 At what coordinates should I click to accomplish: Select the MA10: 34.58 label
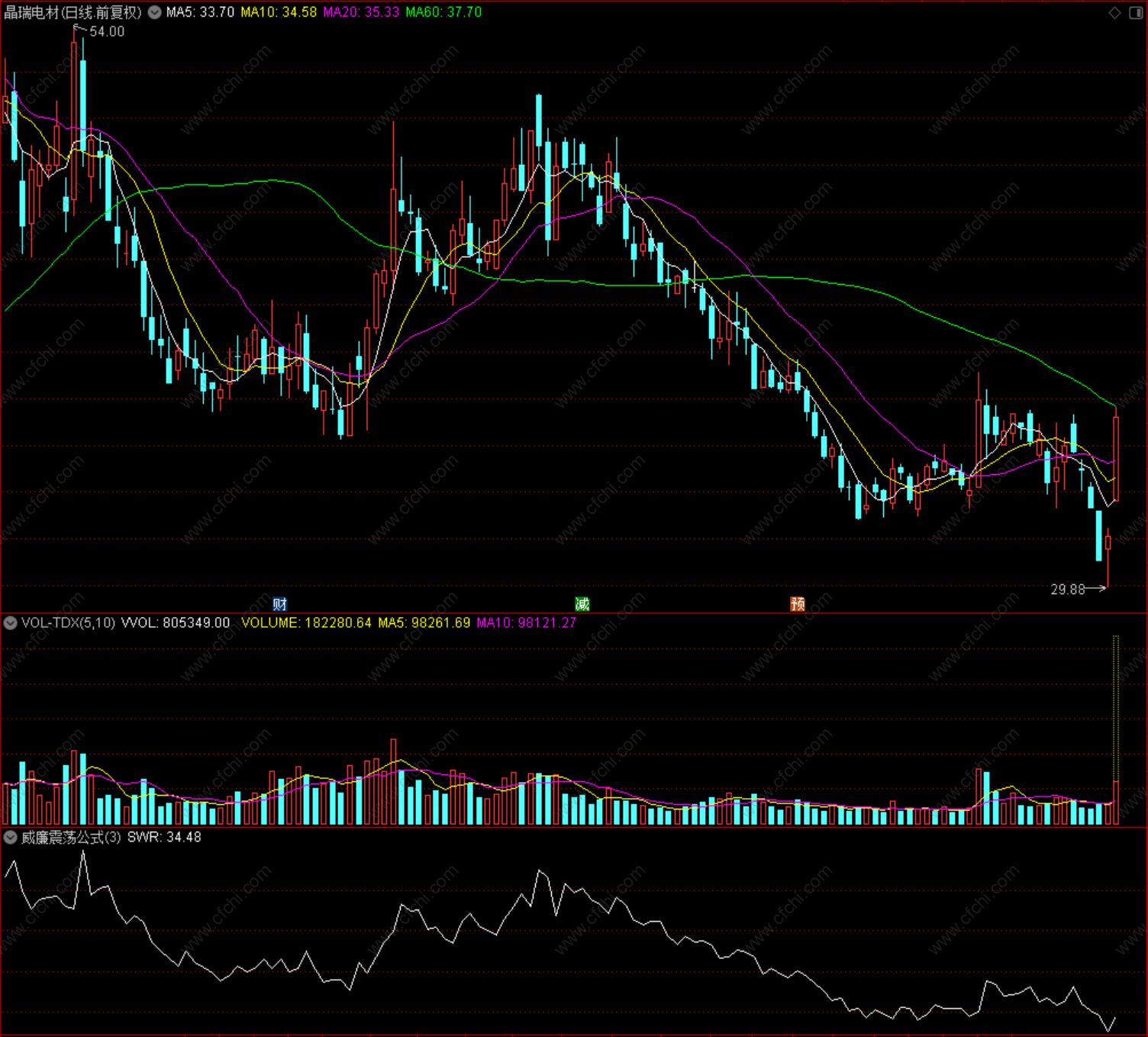click(279, 12)
